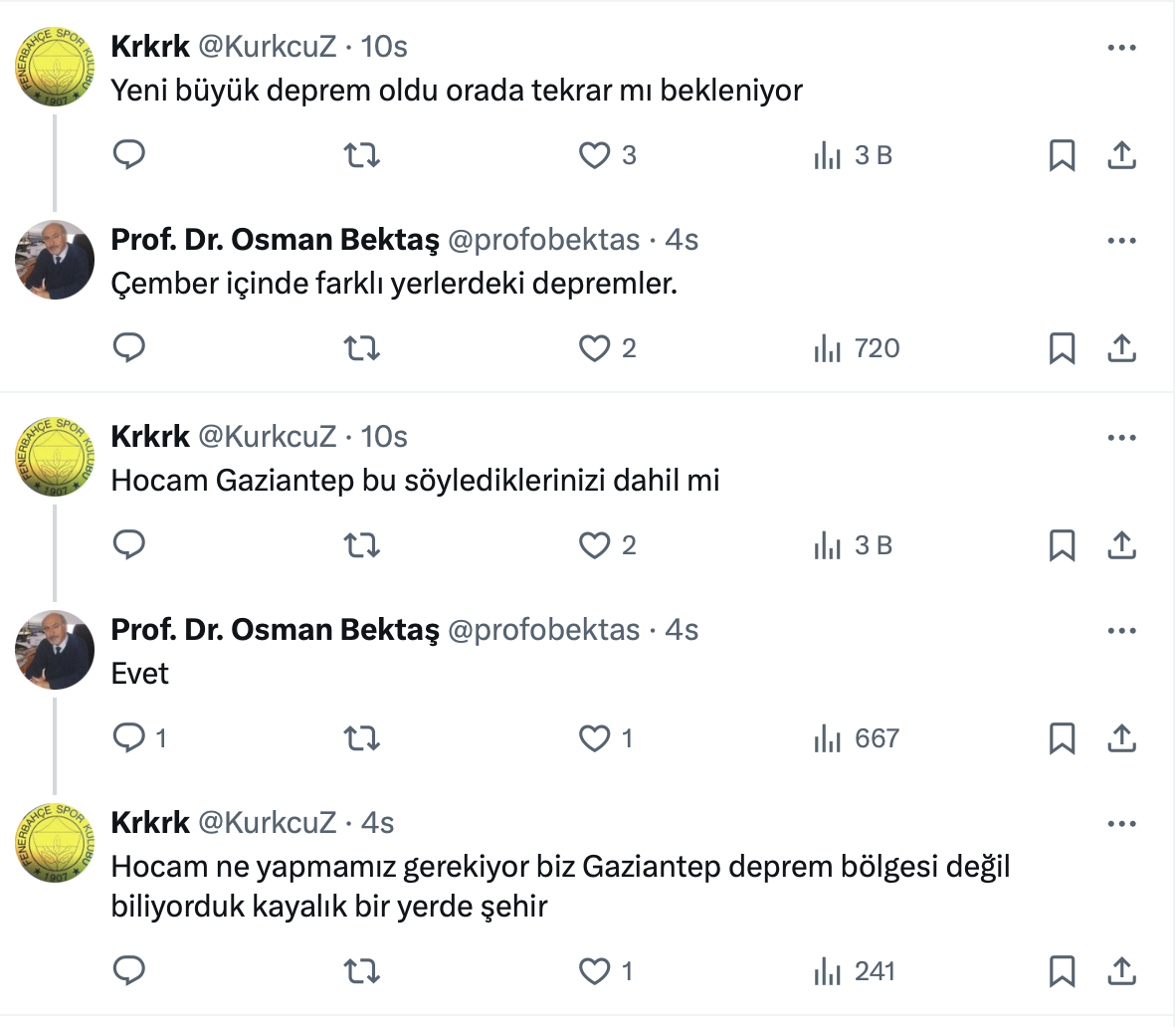
Task: Share the 'Hocam ne yapmamız gerekiyor' tweet
Action: pyautogui.click(x=1121, y=971)
